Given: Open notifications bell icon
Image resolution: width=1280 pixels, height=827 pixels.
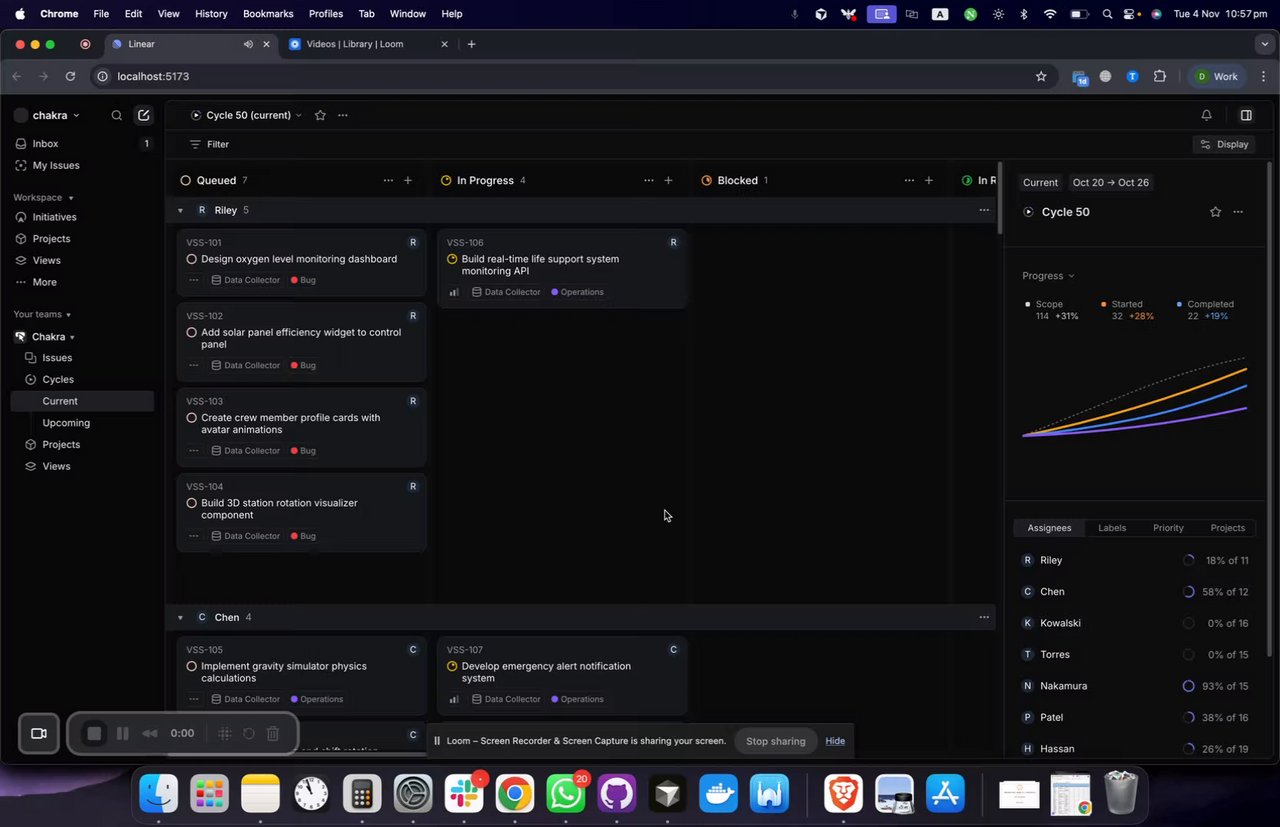Looking at the screenshot, I should [x=1207, y=115].
